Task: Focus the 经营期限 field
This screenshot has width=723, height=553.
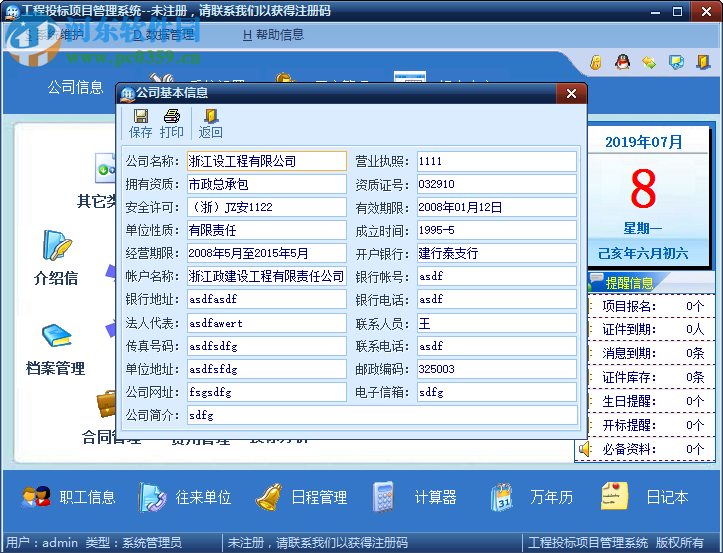Action: (x=267, y=253)
